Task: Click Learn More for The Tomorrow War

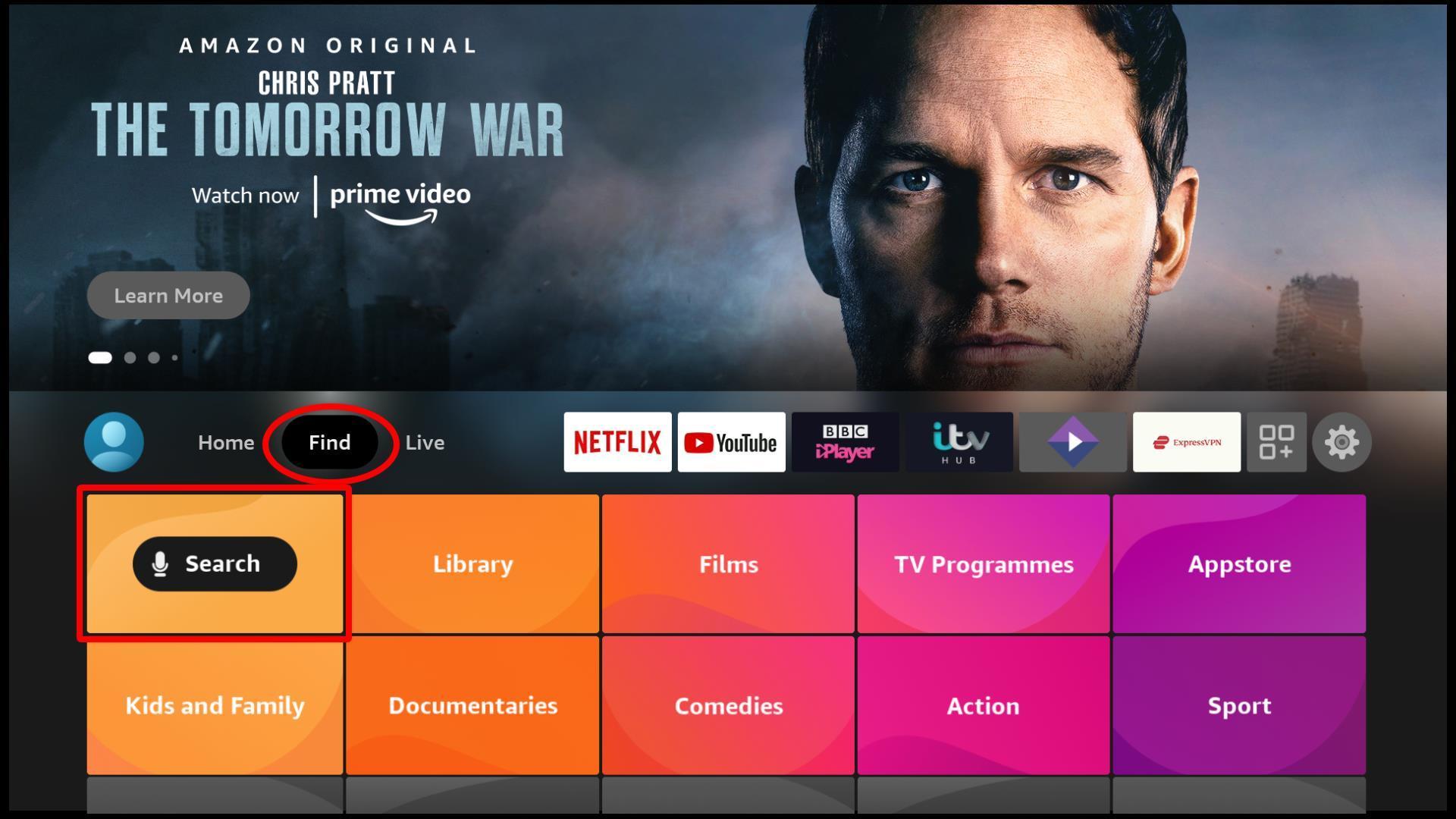Action: click(x=168, y=295)
